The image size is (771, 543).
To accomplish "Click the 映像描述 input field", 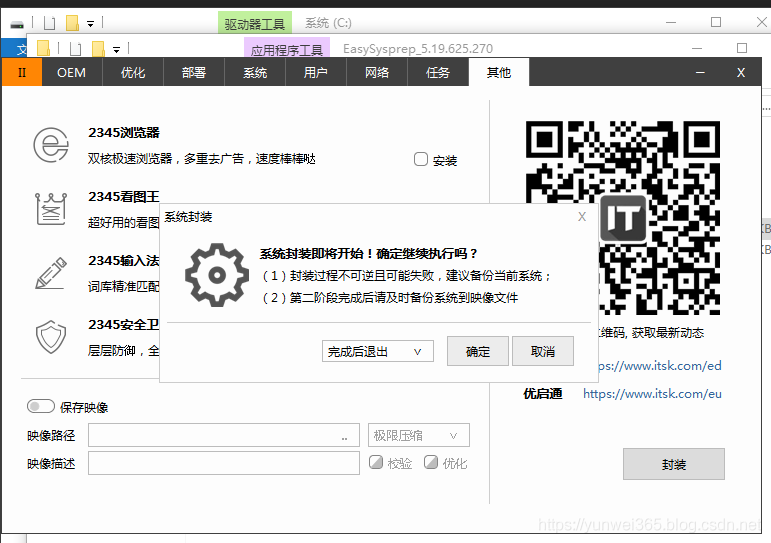I will click(224, 463).
